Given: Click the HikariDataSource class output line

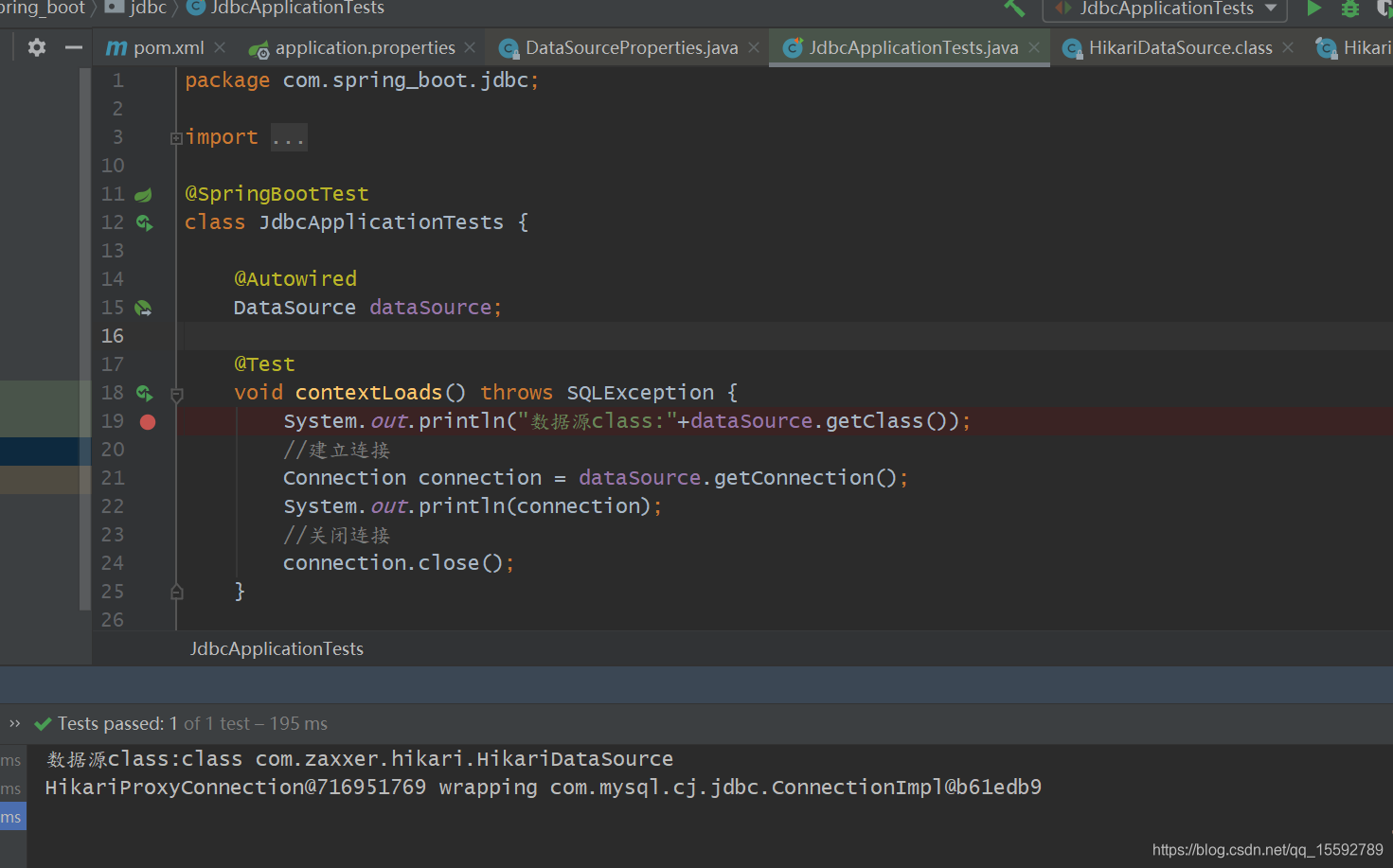Looking at the screenshot, I should pos(360,759).
